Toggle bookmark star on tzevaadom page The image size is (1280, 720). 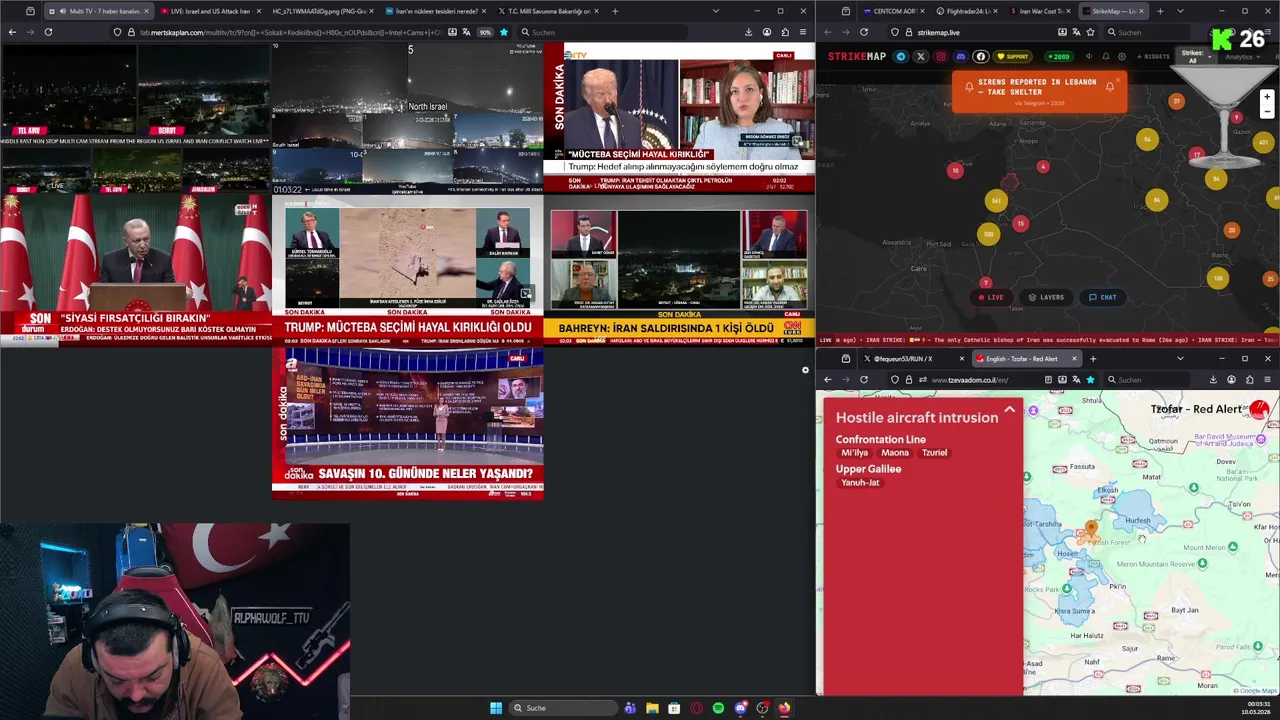[1090, 380]
